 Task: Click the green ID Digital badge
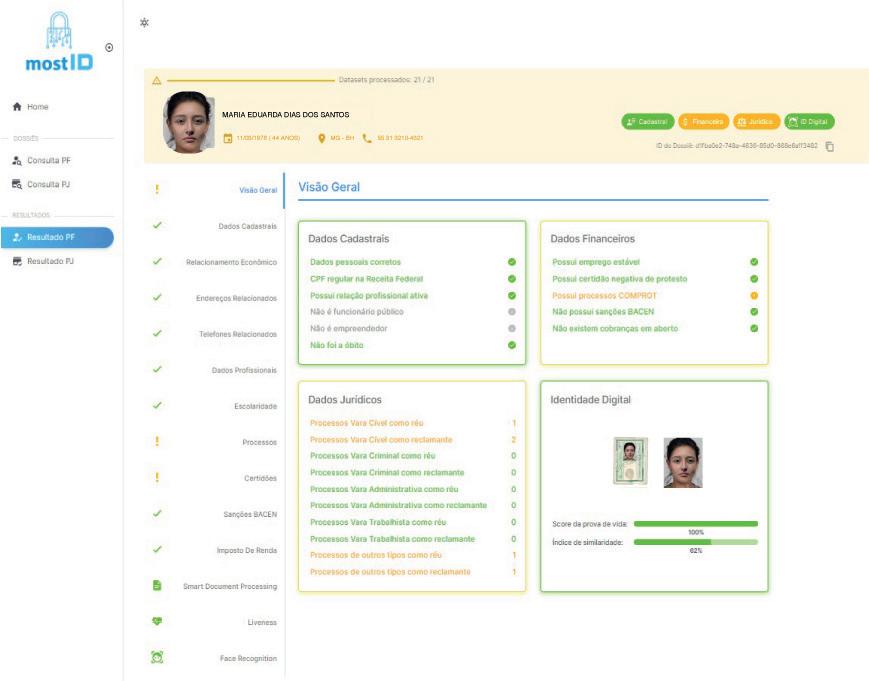809,122
